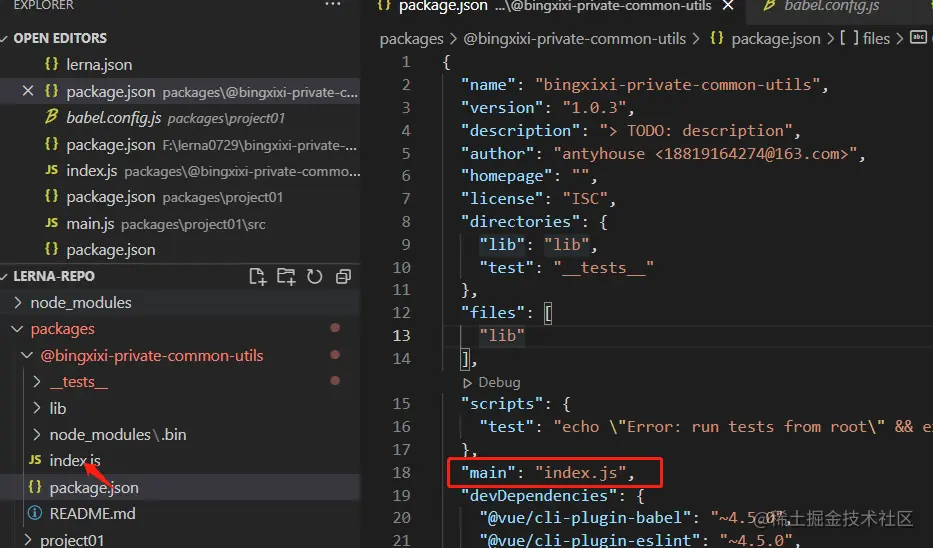
Task: Click the Debug code lens above scripts
Action: click(x=491, y=383)
